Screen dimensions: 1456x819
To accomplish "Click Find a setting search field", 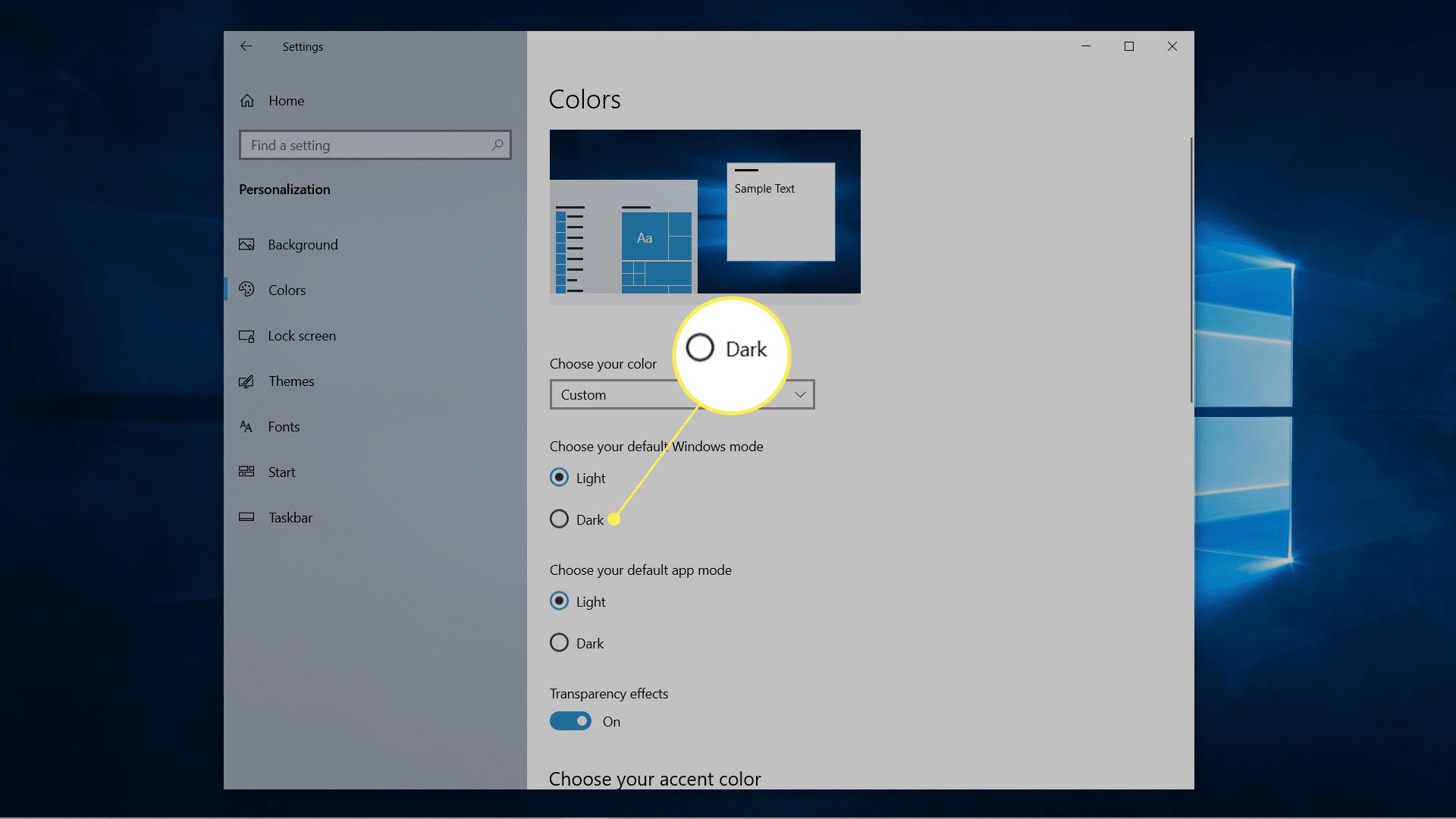I will (375, 145).
